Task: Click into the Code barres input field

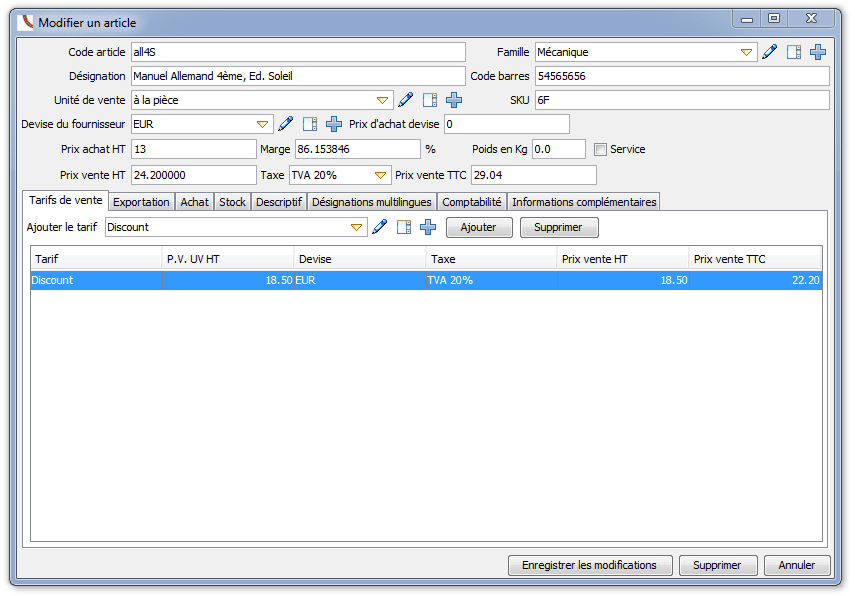Action: (682, 76)
